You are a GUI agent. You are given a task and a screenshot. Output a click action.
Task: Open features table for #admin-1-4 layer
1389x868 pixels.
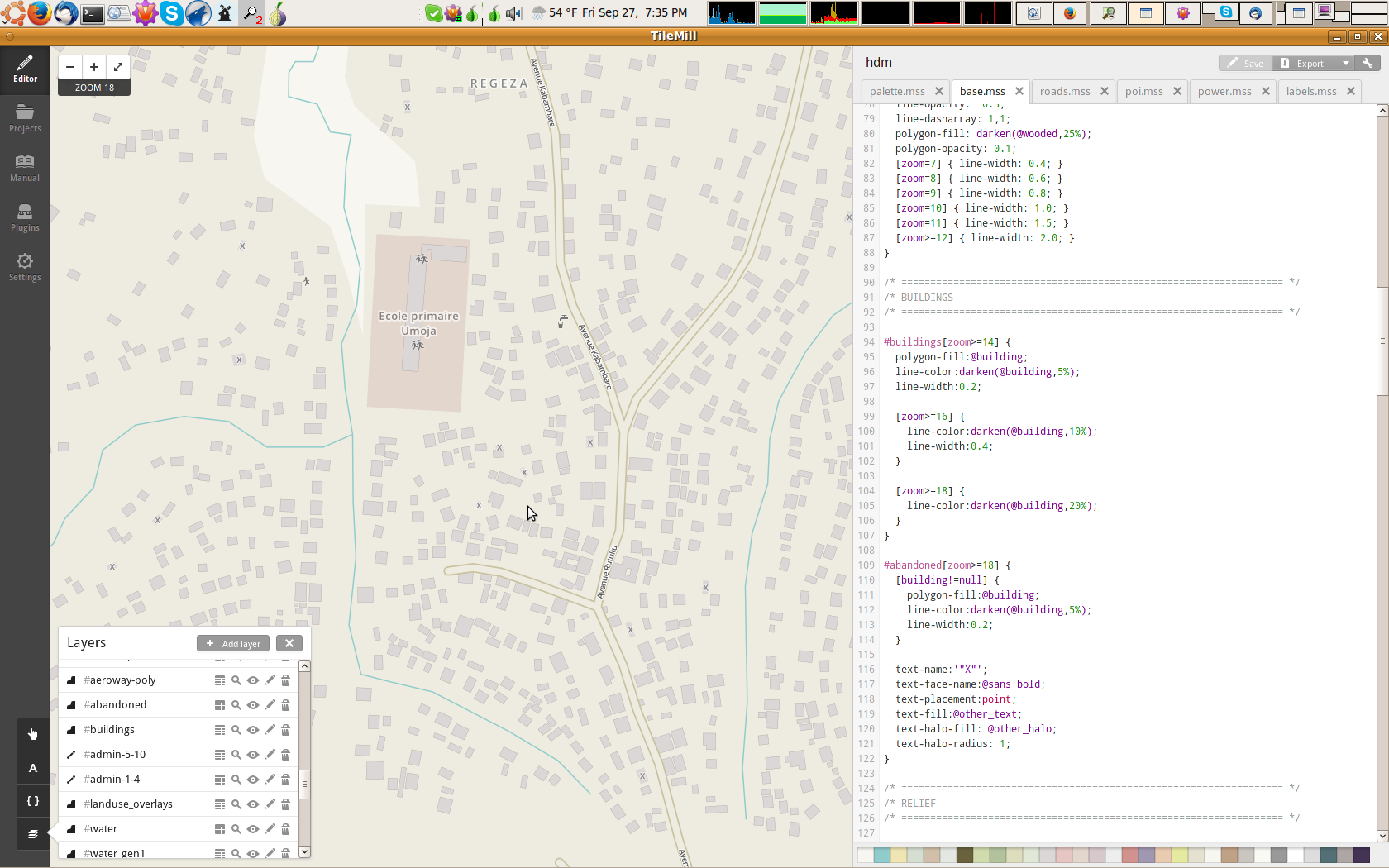tap(220, 780)
